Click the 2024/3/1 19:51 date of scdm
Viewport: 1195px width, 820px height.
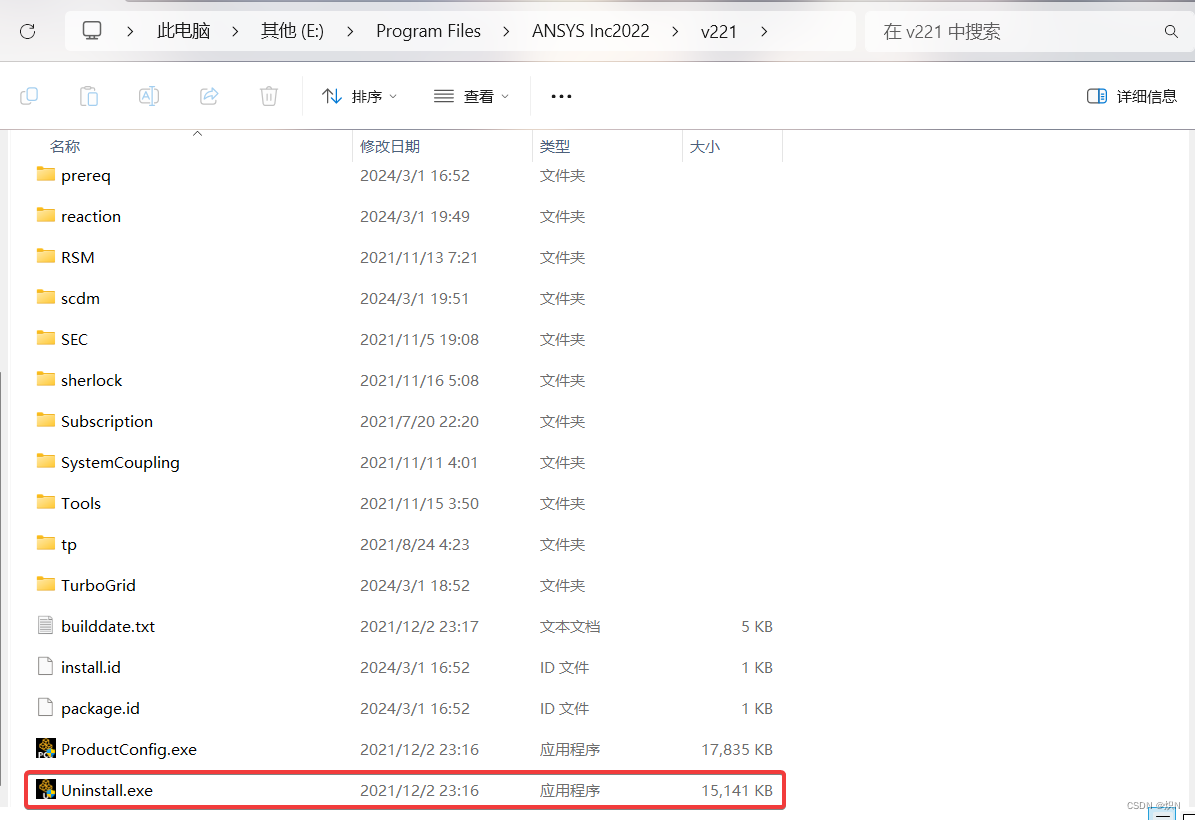(x=415, y=299)
